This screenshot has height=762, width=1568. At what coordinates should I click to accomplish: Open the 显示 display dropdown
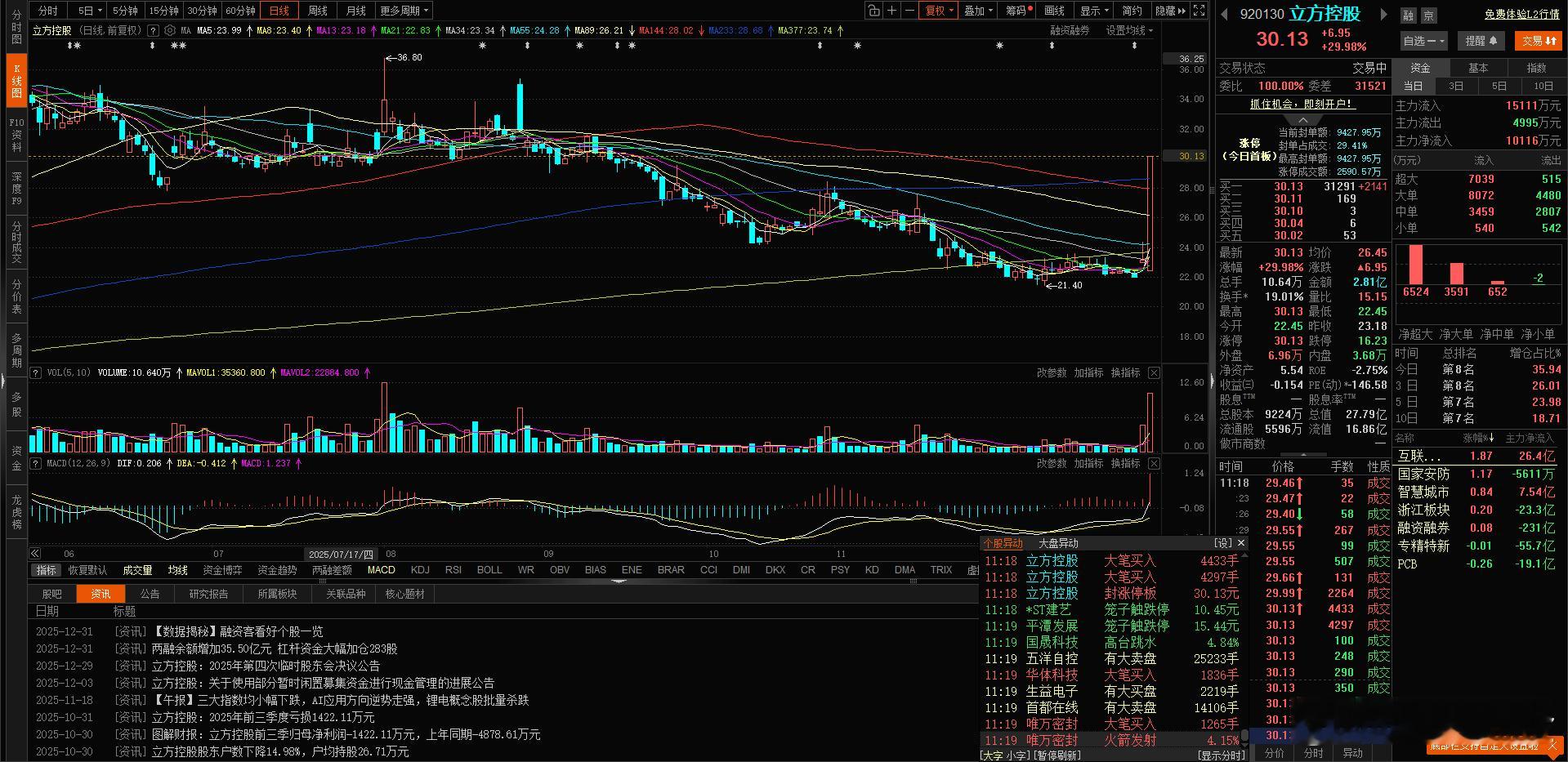click(x=1094, y=11)
